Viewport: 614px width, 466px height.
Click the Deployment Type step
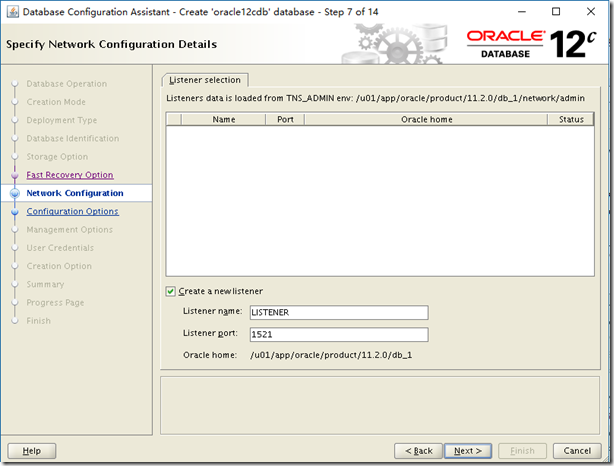(61, 120)
